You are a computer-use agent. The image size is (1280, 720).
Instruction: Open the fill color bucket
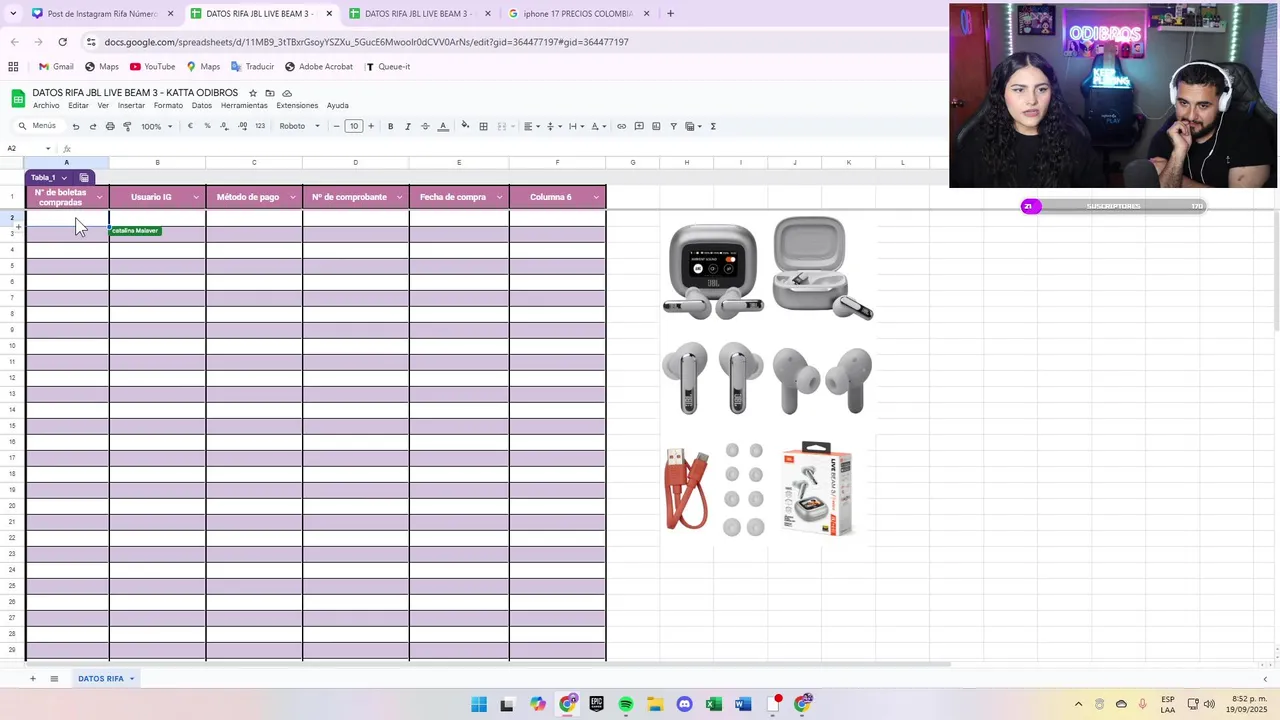click(465, 126)
